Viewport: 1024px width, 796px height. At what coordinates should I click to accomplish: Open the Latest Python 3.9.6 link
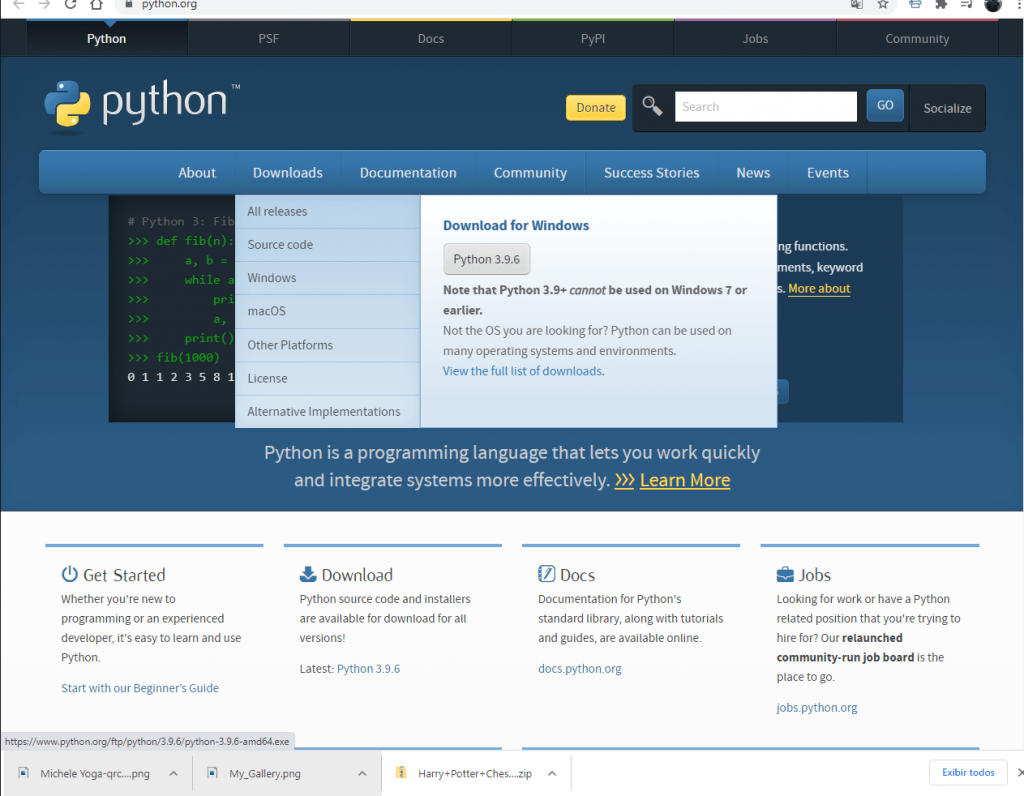click(368, 669)
